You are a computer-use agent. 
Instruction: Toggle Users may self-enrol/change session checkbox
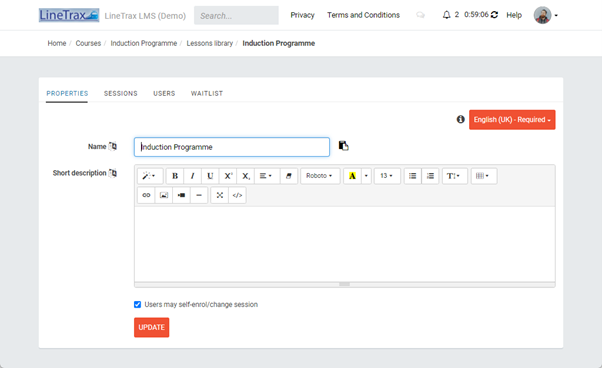point(137,304)
